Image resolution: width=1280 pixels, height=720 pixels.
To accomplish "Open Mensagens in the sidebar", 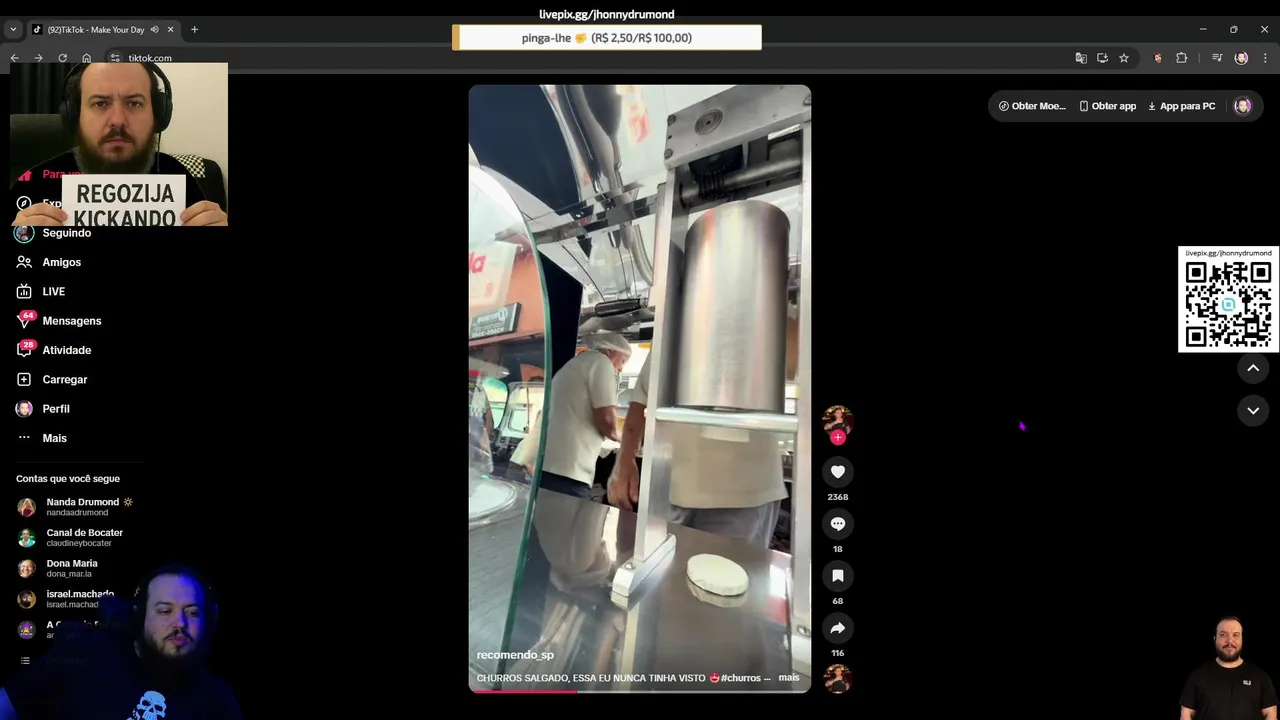I will click(72, 321).
